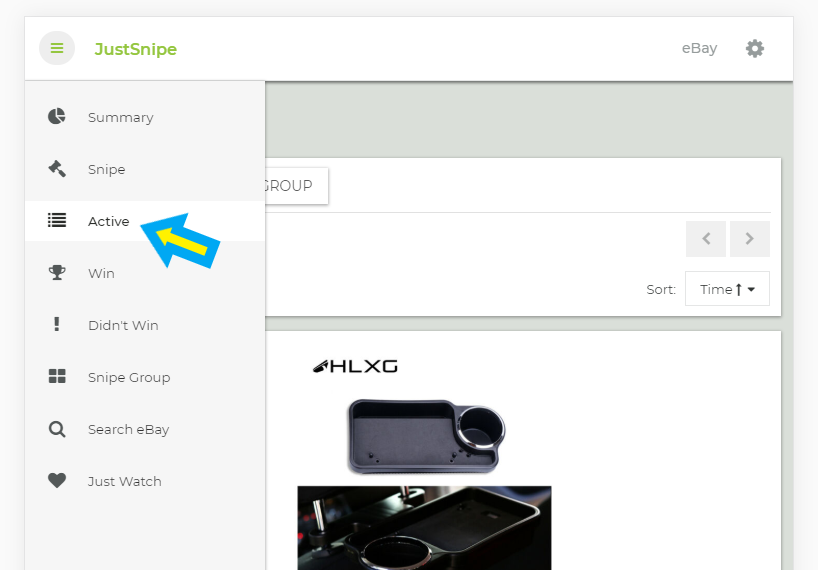Click the hamburger menu icon
The height and width of the screenshot is (570, 818).
click(x=57, y=48)
